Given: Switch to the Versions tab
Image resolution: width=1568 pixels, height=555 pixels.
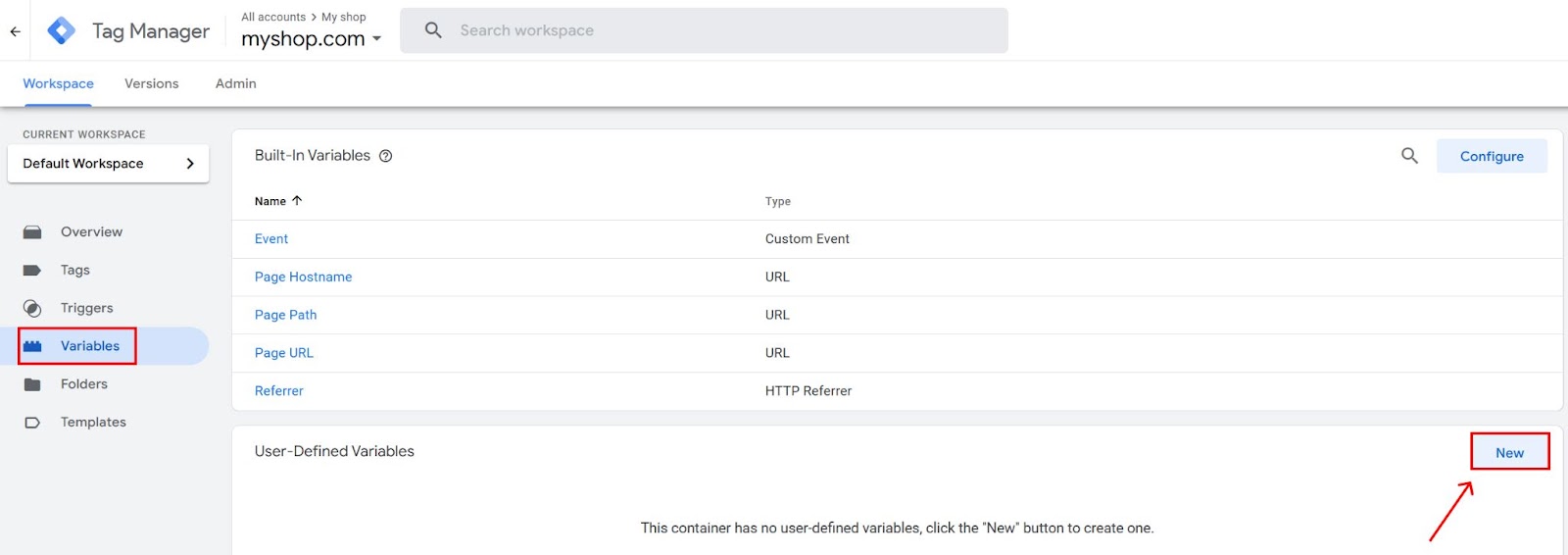Looking at the screenshot, I should [152, 83].
